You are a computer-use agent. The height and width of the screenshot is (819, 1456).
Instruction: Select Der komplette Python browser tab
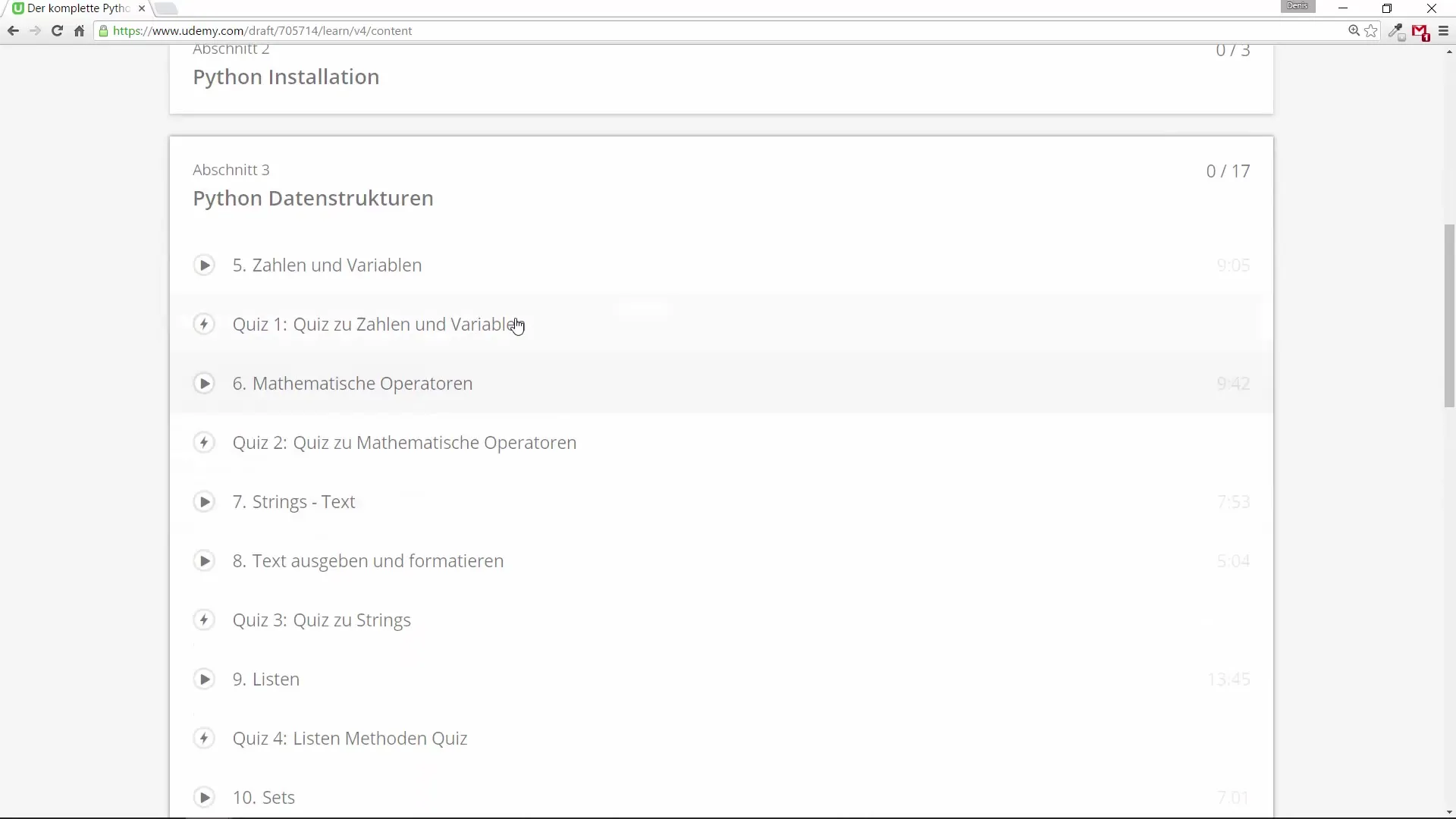78,8
